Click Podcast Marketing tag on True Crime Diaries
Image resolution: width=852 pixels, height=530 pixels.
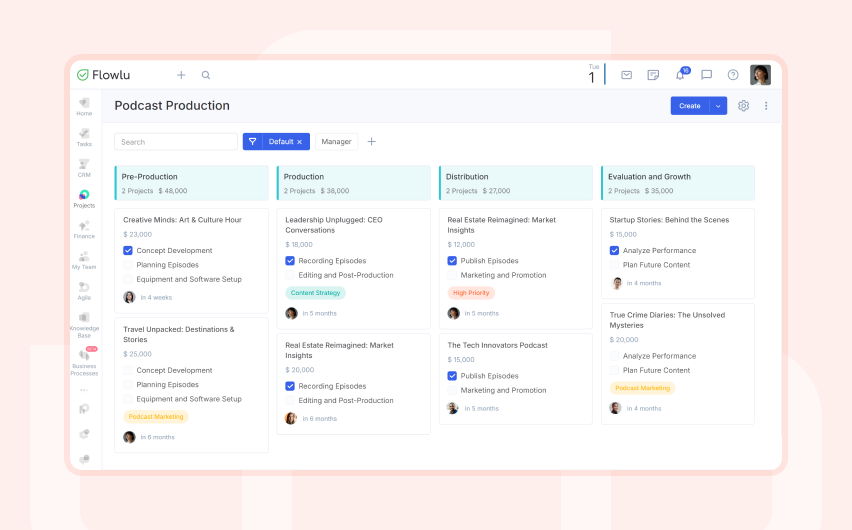(x=642, y=388)
